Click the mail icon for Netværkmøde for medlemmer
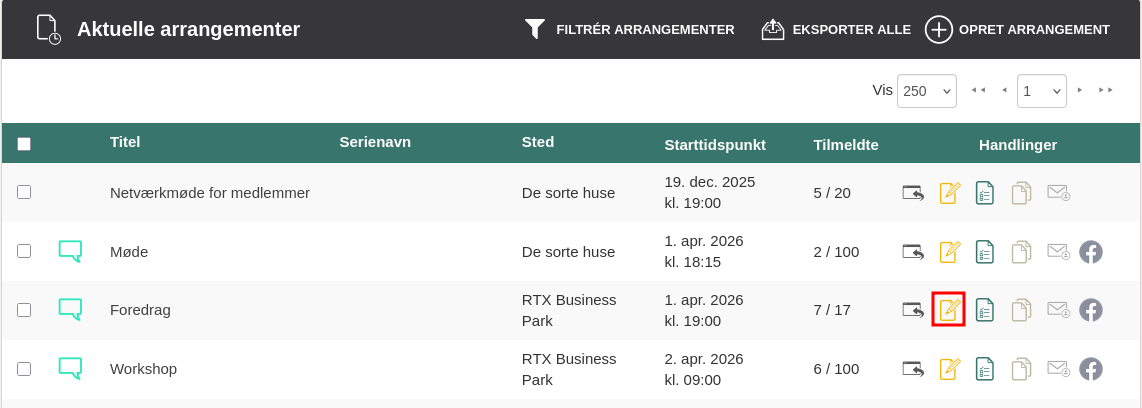The image size is (1142, 408). 1058,192
